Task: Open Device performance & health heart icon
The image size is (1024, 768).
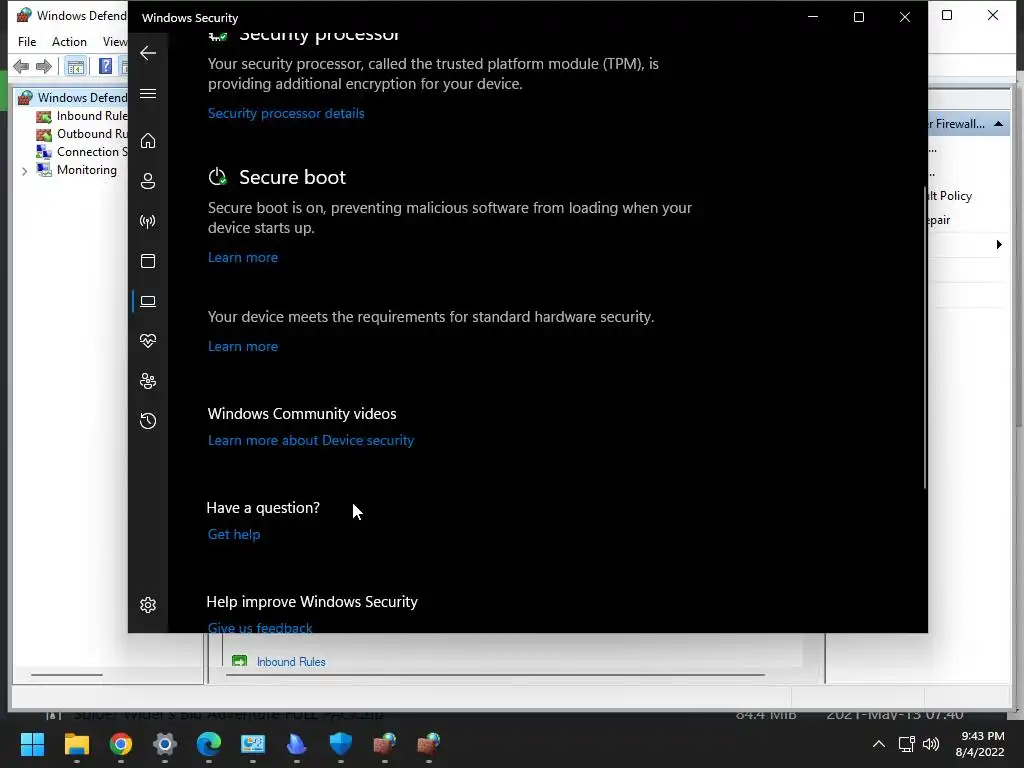Action: (148, 340)
